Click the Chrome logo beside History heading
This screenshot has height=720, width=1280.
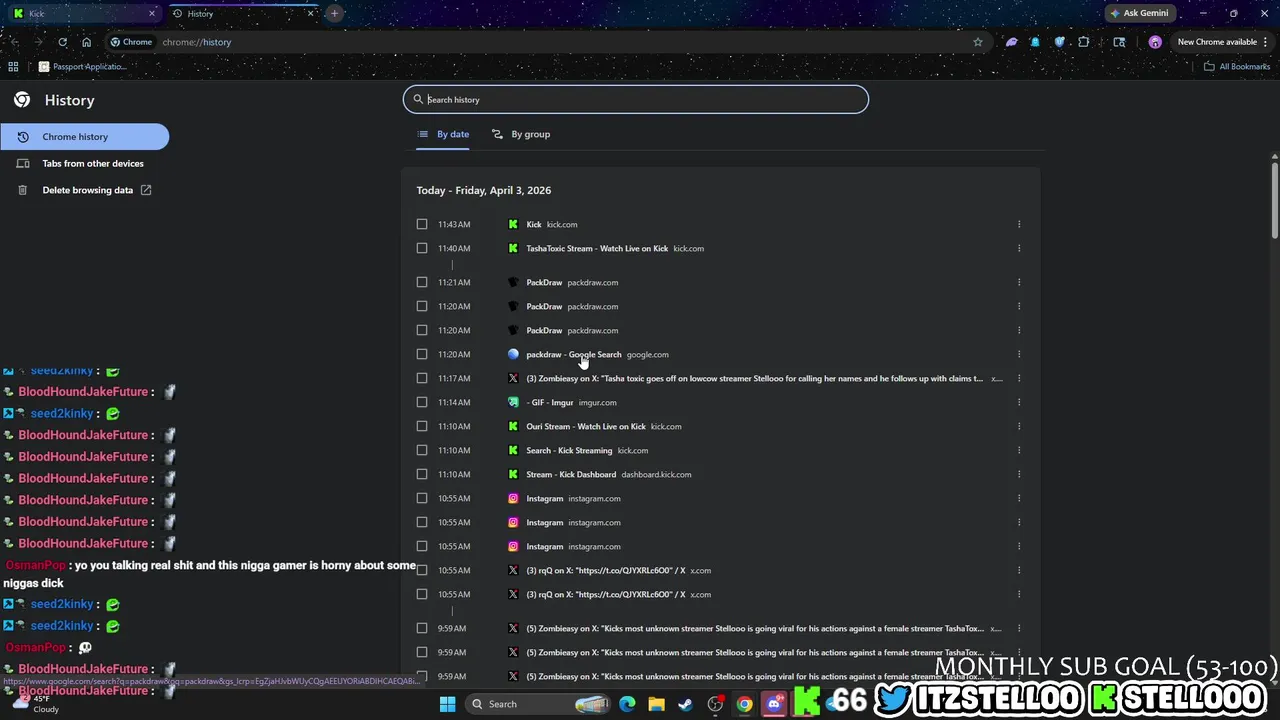pos(22,100)
